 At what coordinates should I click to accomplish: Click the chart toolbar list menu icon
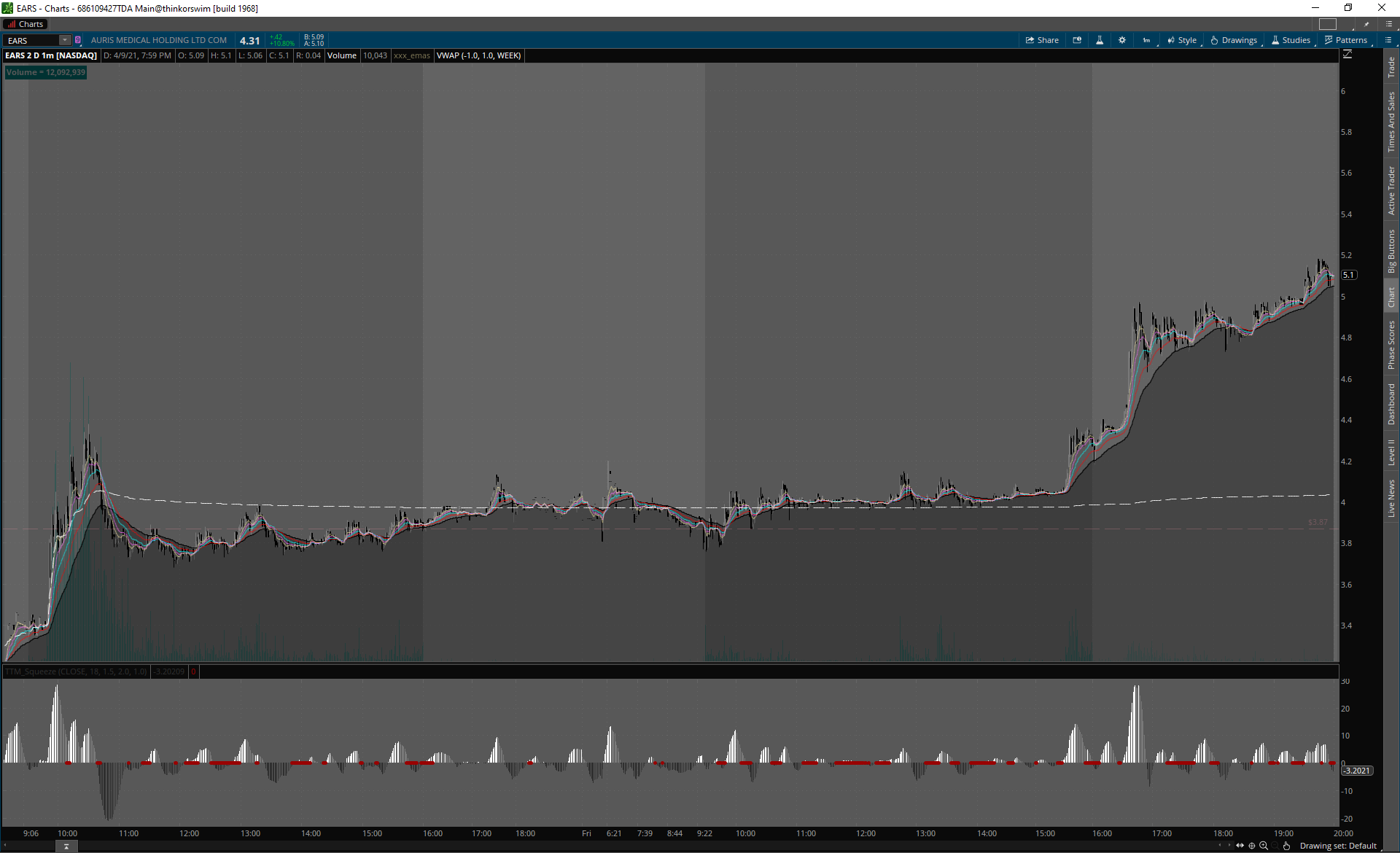1388,40
